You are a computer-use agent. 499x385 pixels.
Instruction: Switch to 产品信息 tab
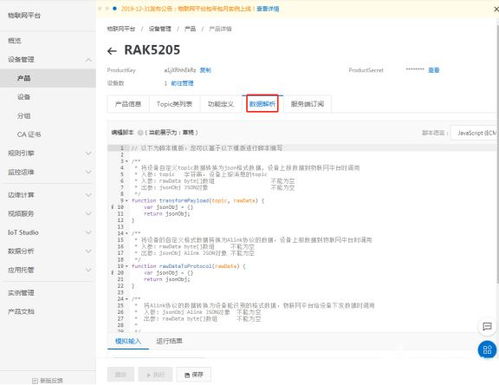(128, 104)
